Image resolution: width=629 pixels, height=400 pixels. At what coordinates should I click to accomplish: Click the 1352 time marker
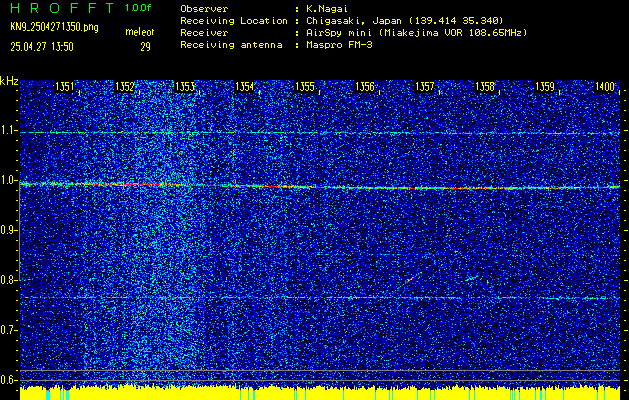[124, 87]
